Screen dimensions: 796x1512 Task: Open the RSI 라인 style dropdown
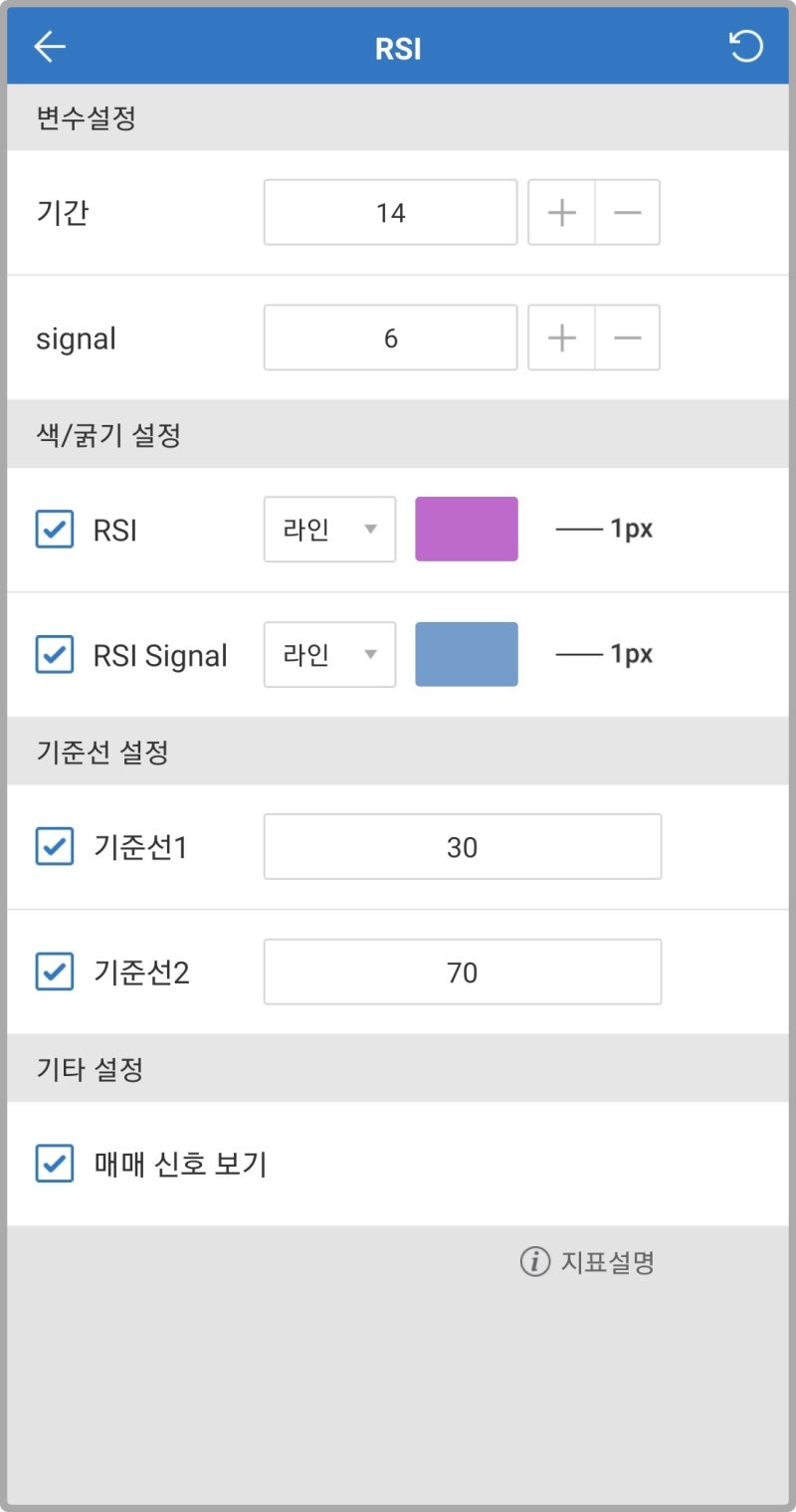click(x=329, y=529)
